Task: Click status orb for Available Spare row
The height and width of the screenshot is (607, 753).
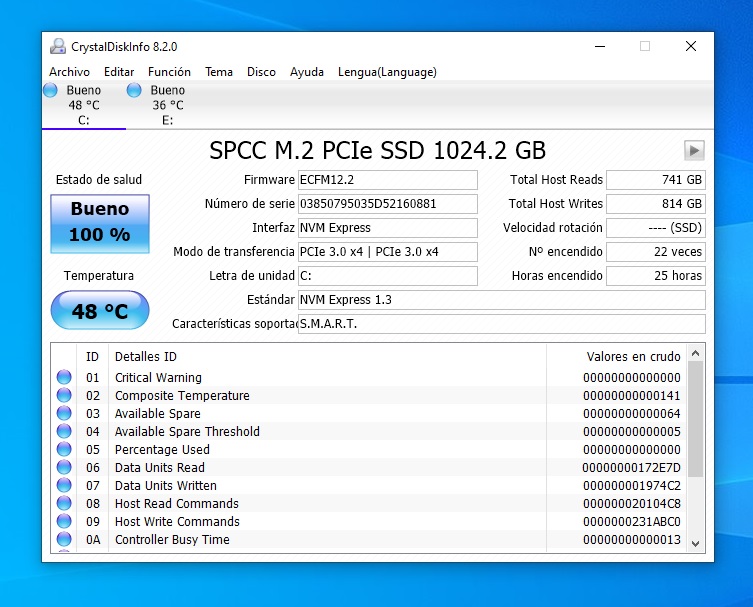Action: tap(64, 414)
